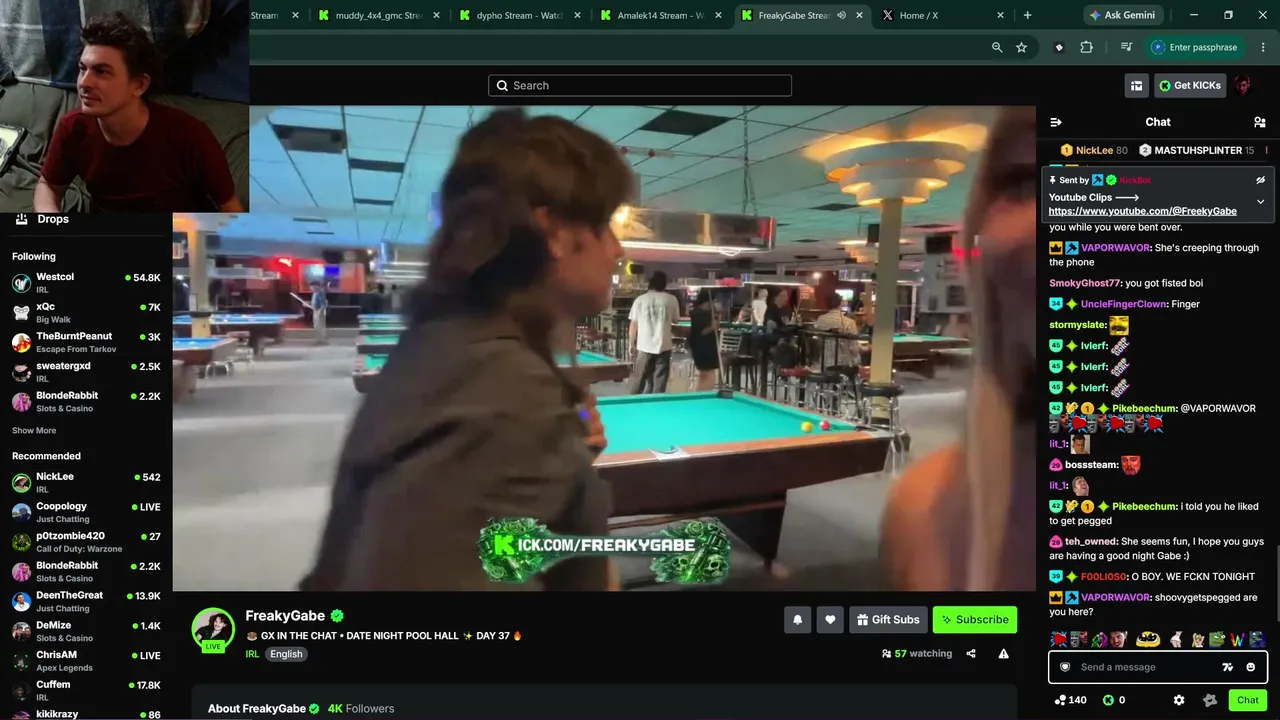Image resolution: width=1280 pixels, height=720 pixels.
Task: Open NickLee channel under Recommended
Action: pos(86,483)
